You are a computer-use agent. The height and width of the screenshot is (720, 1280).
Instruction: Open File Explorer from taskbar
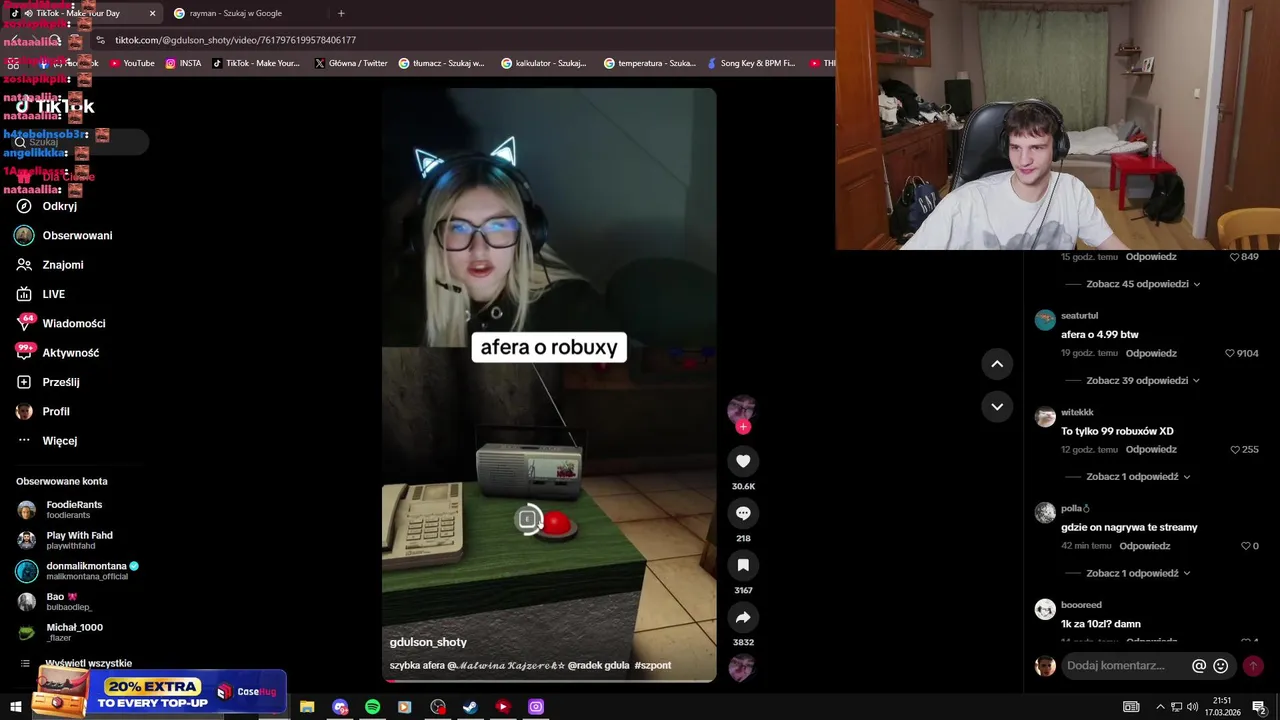point(307,707)
